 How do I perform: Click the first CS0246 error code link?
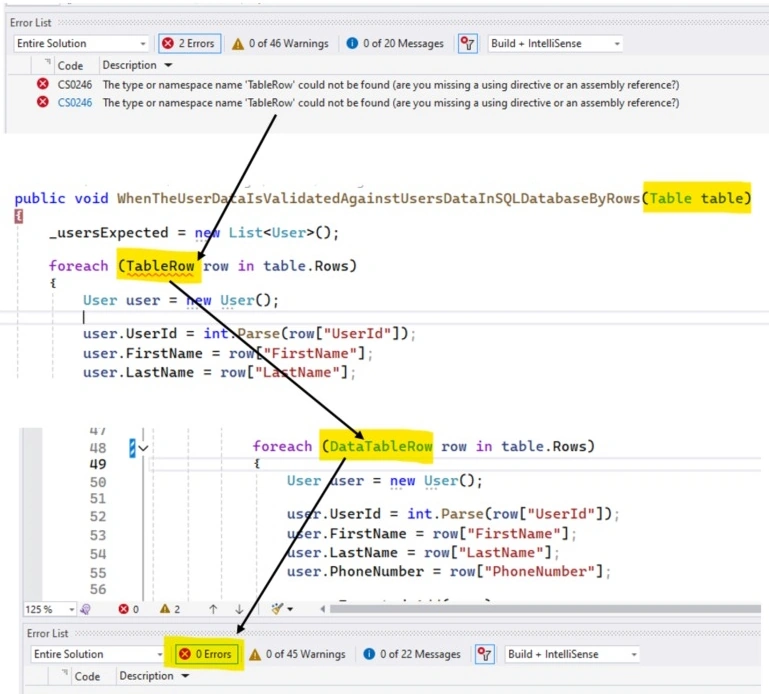(x=75, y=85)
